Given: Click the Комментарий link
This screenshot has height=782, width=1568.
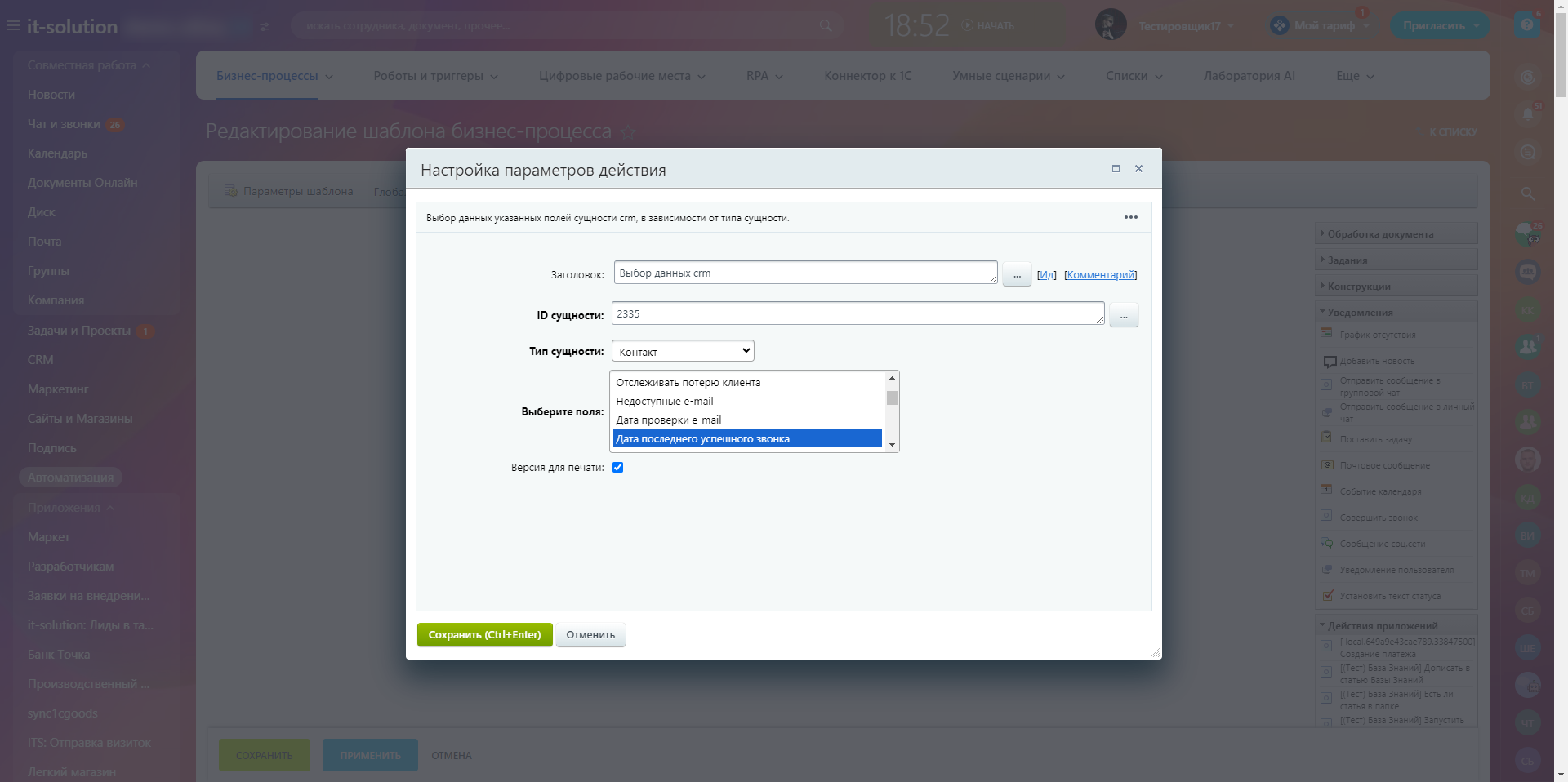Looking at the screenshot, I should [1100, 275].
